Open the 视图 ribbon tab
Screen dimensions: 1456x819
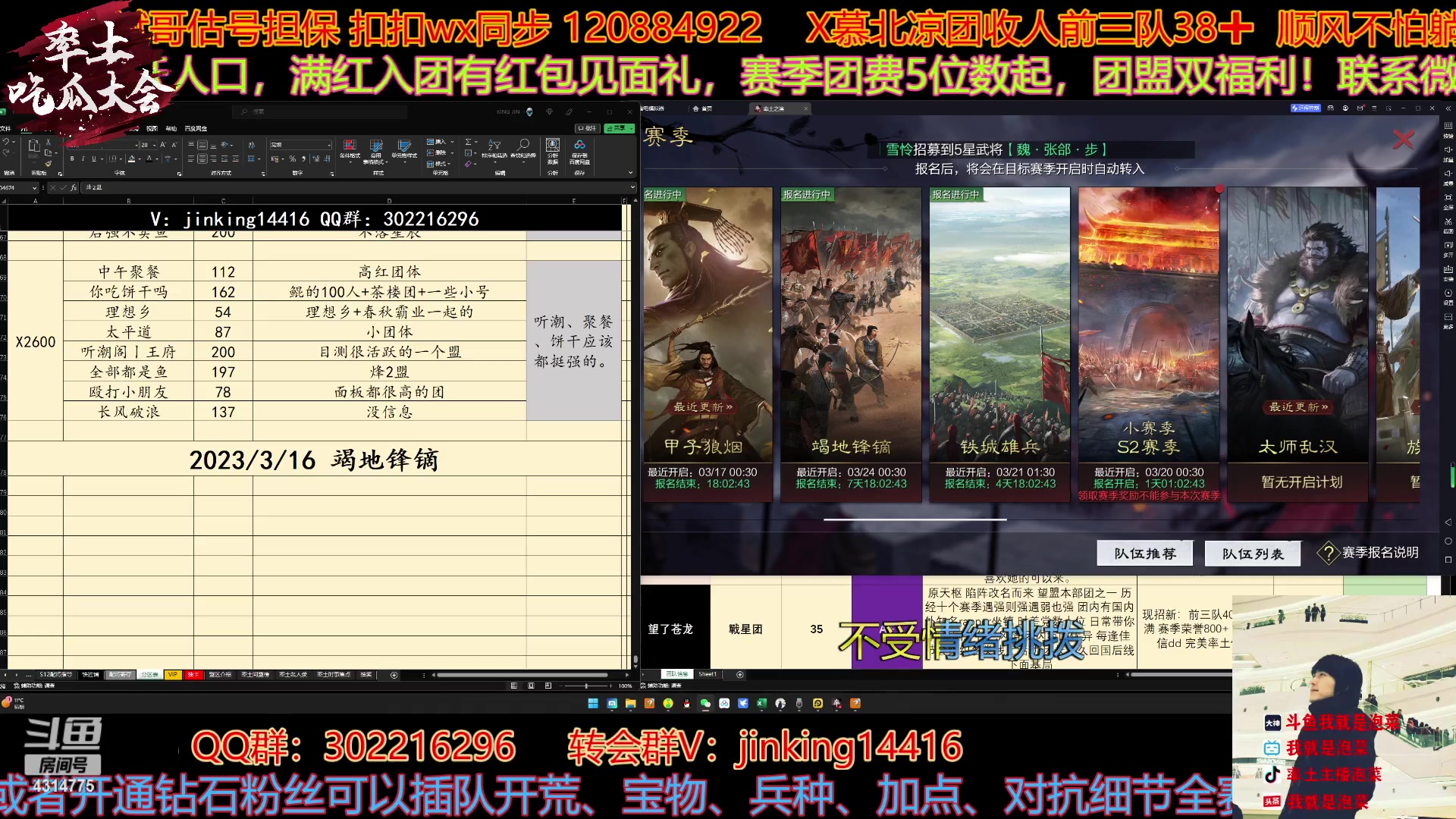pos(152,128)
